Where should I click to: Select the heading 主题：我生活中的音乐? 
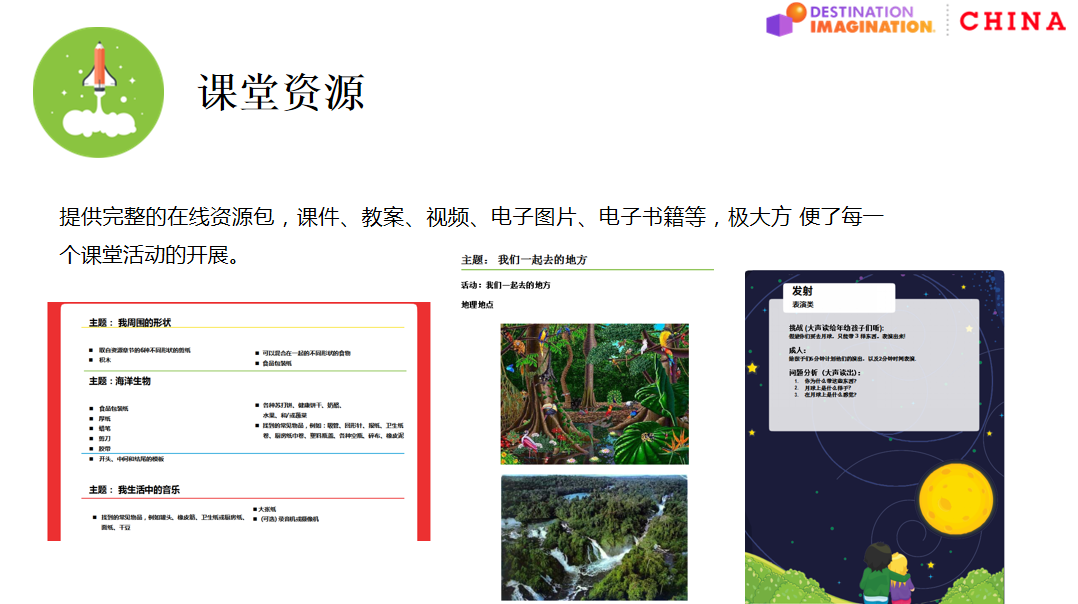click(x=134, y=489)
